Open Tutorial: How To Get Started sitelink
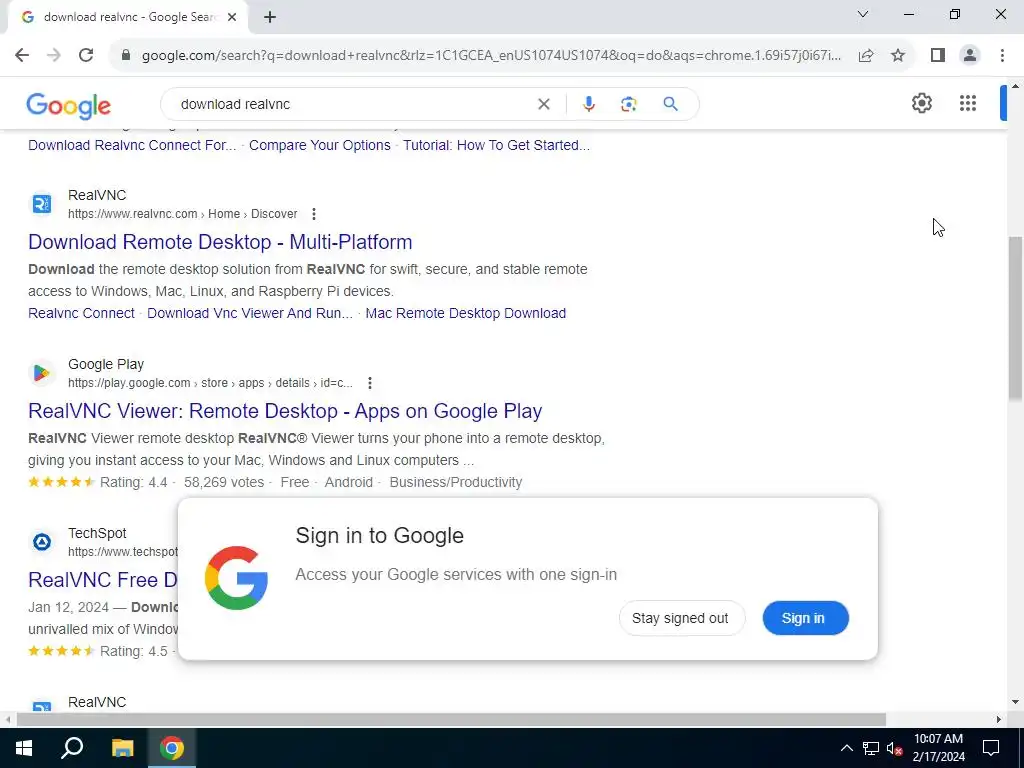The image size is (1024, 768). point(496,145)
